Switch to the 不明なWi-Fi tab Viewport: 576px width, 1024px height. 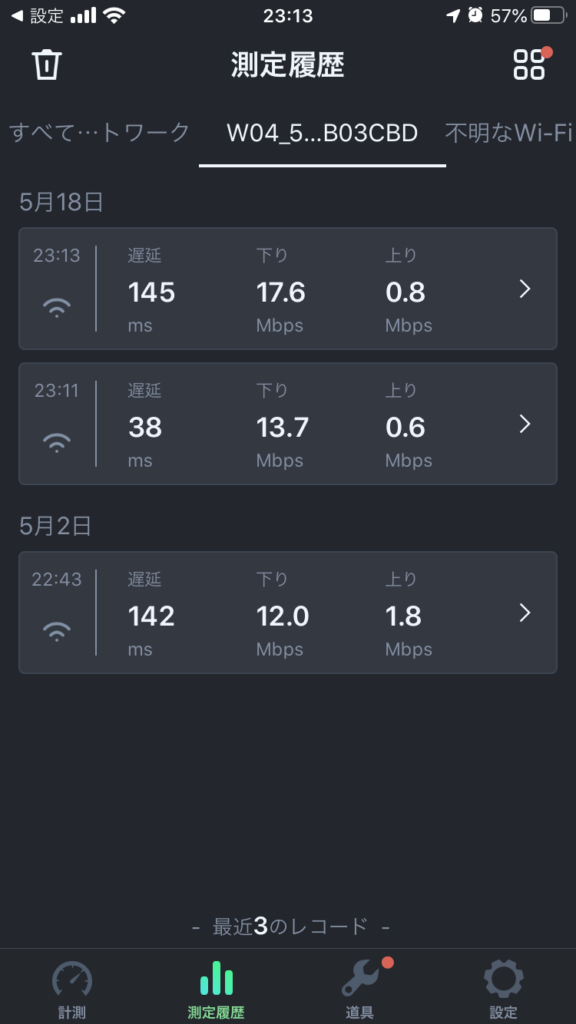(509, 133)
